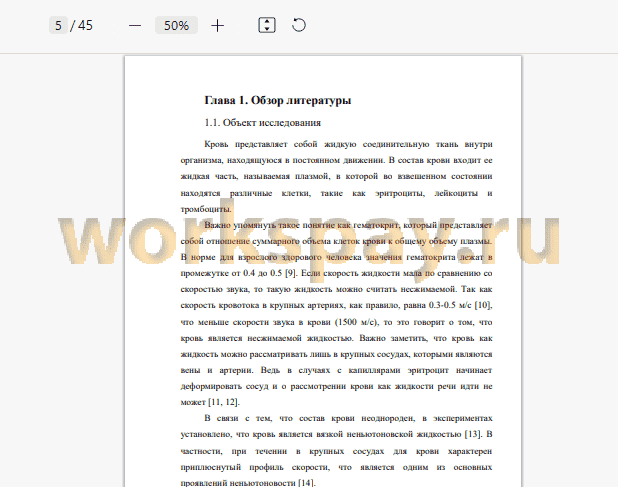The height and width of the screenshot is (487, 618).
Task: Zoom in with the plus button
Action: [x=217, y=26]
